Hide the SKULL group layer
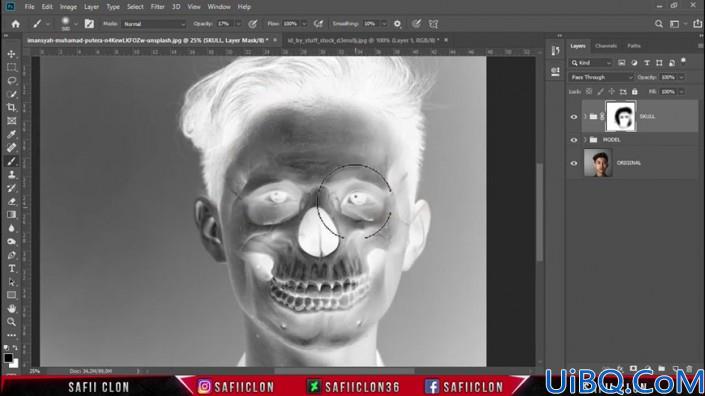The image size is (705, 396). click(x=574, y=117)
